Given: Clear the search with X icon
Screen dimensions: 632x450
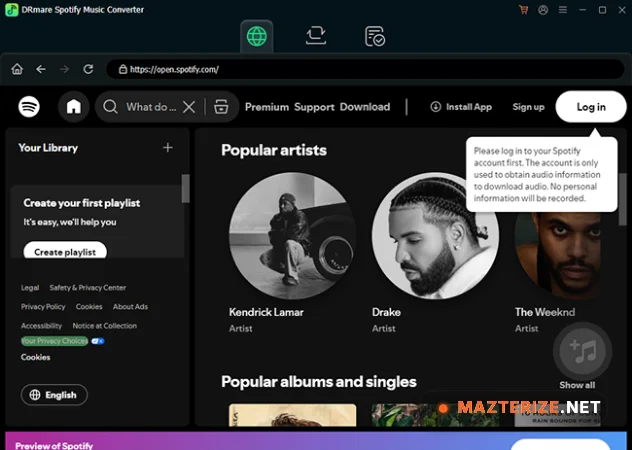Looking at the screenshot, I should tap(189, 107).
